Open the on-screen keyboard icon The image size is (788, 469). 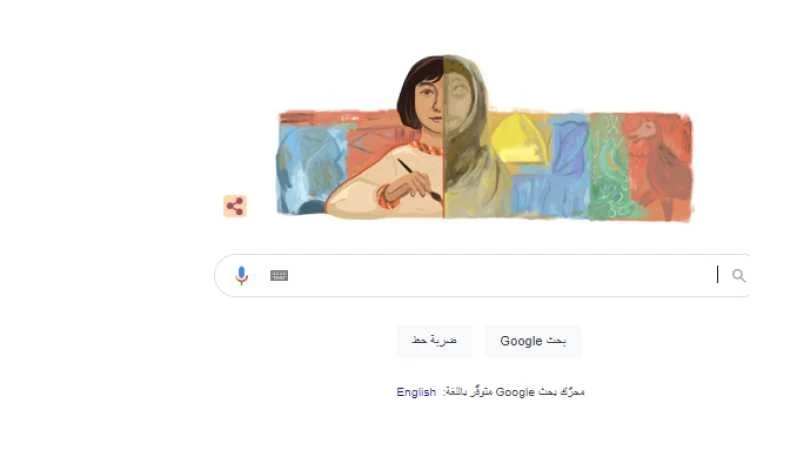coord(279,275)
